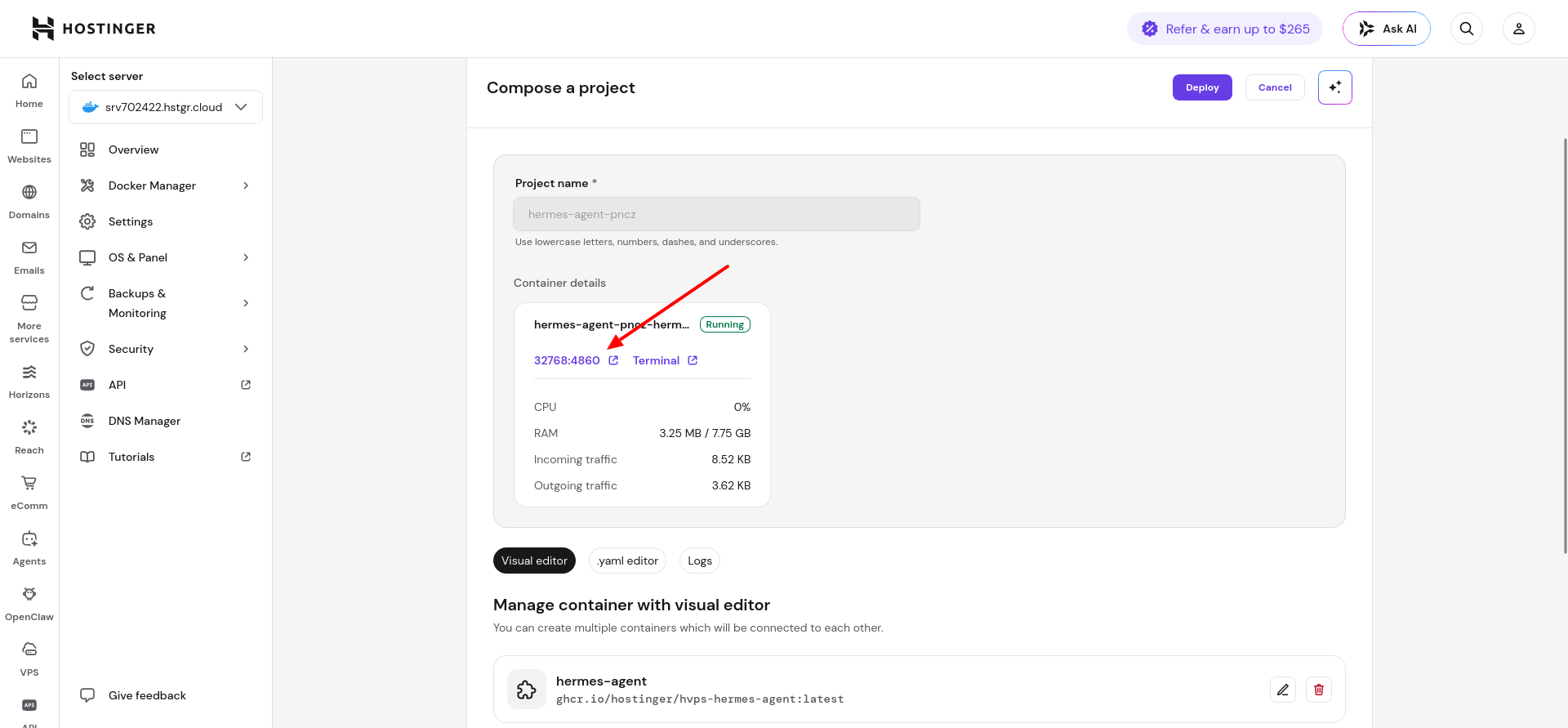Open Agents icon in left rail
The height and width of the screenshot is (728, 1568).
(x=29, y=538)
